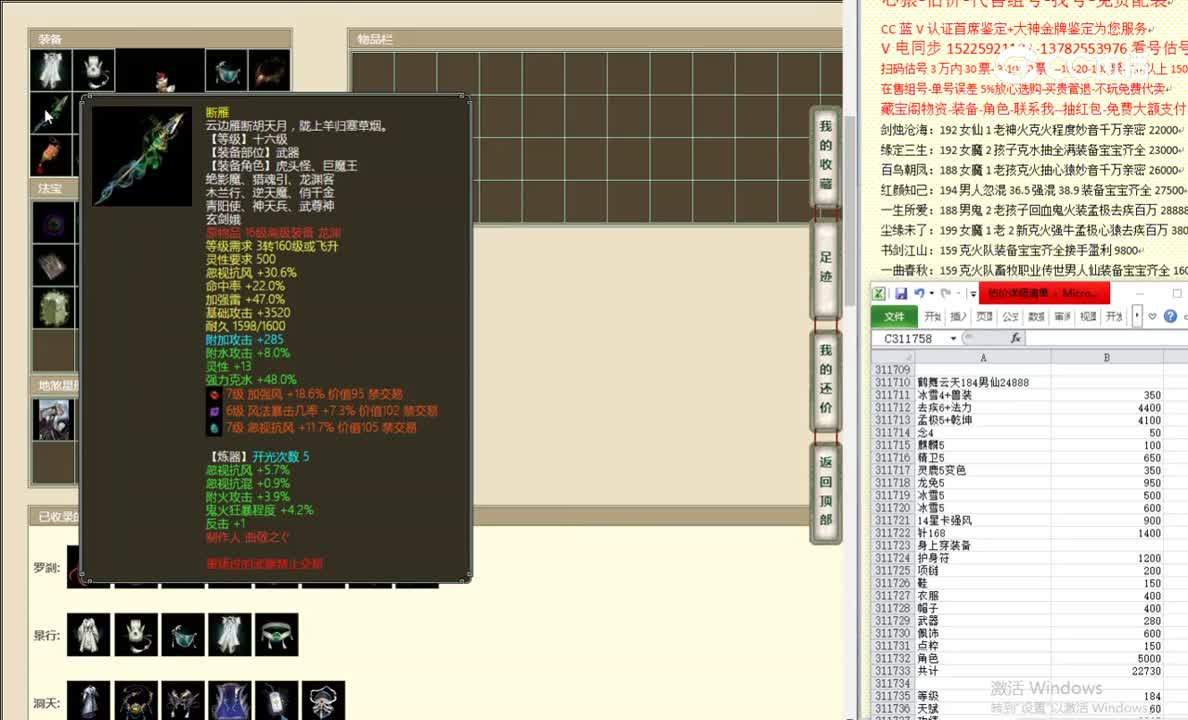Select the fourth icon, glowing robe, in 景行 row
This screenshot has width=1188, height=720.
230,634
